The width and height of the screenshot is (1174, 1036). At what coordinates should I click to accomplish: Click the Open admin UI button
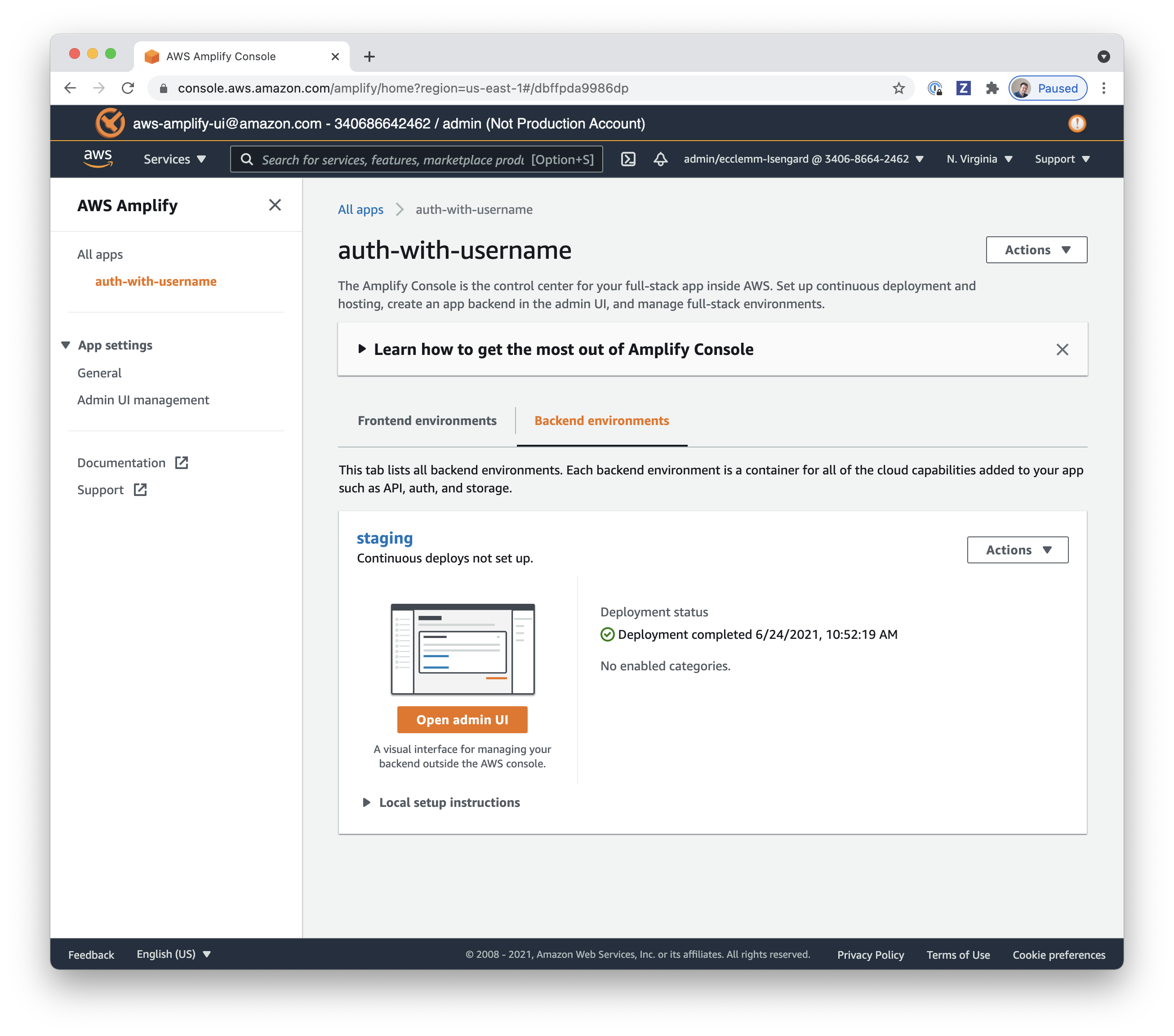[x=462, y=719]
